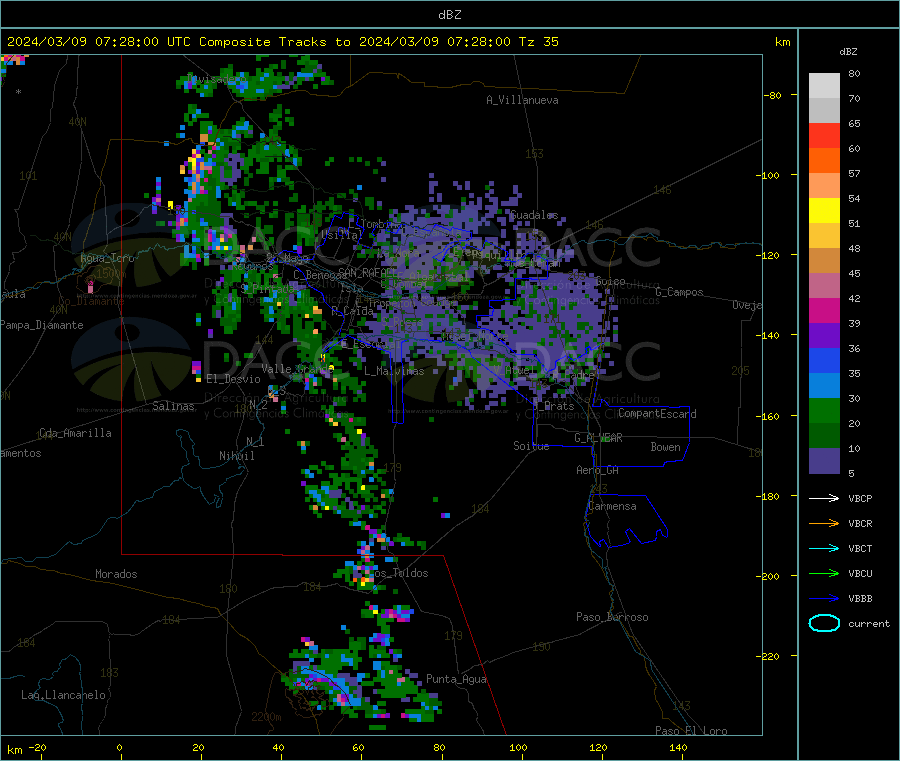Click the Soitue map label
Image resolution: width=900 pixels, height=761 pixels.
(x=531, y=446)
